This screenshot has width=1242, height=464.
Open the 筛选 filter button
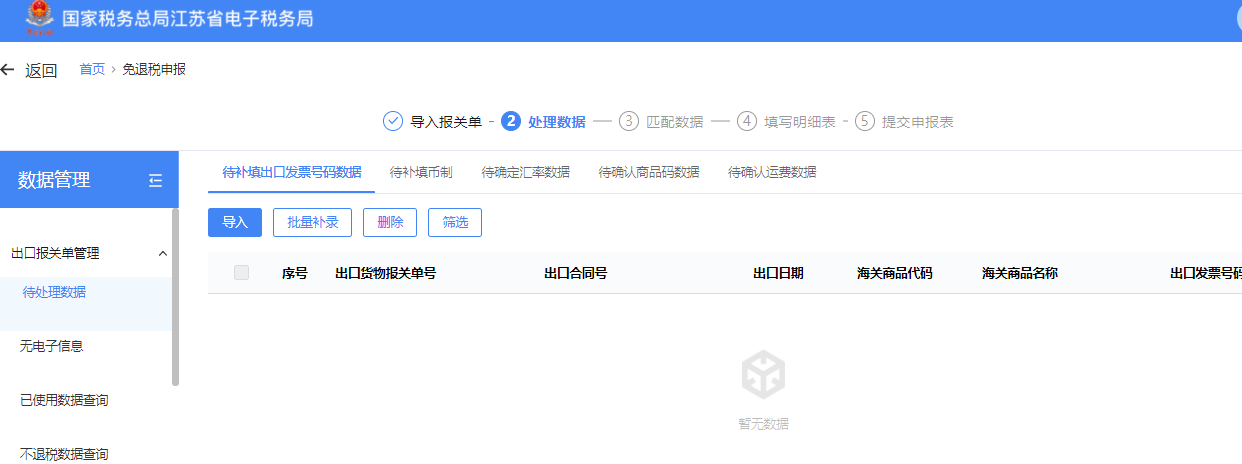(455, 223)
